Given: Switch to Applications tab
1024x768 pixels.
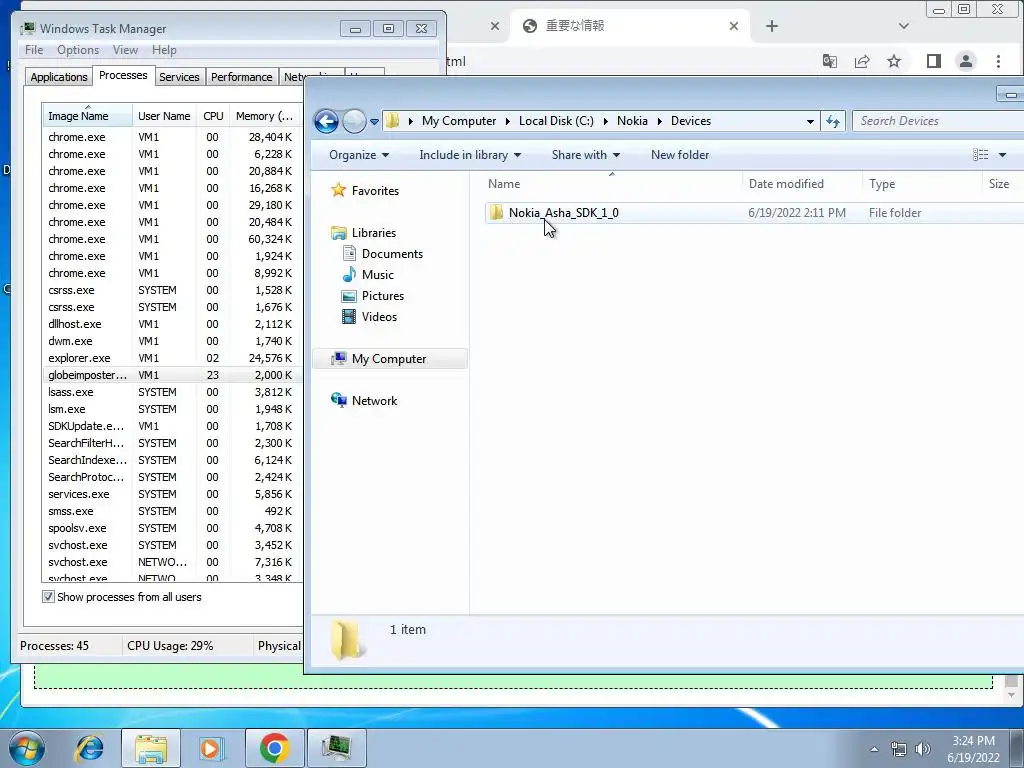Looking at the screenshot, I should (x=59, y=77).
